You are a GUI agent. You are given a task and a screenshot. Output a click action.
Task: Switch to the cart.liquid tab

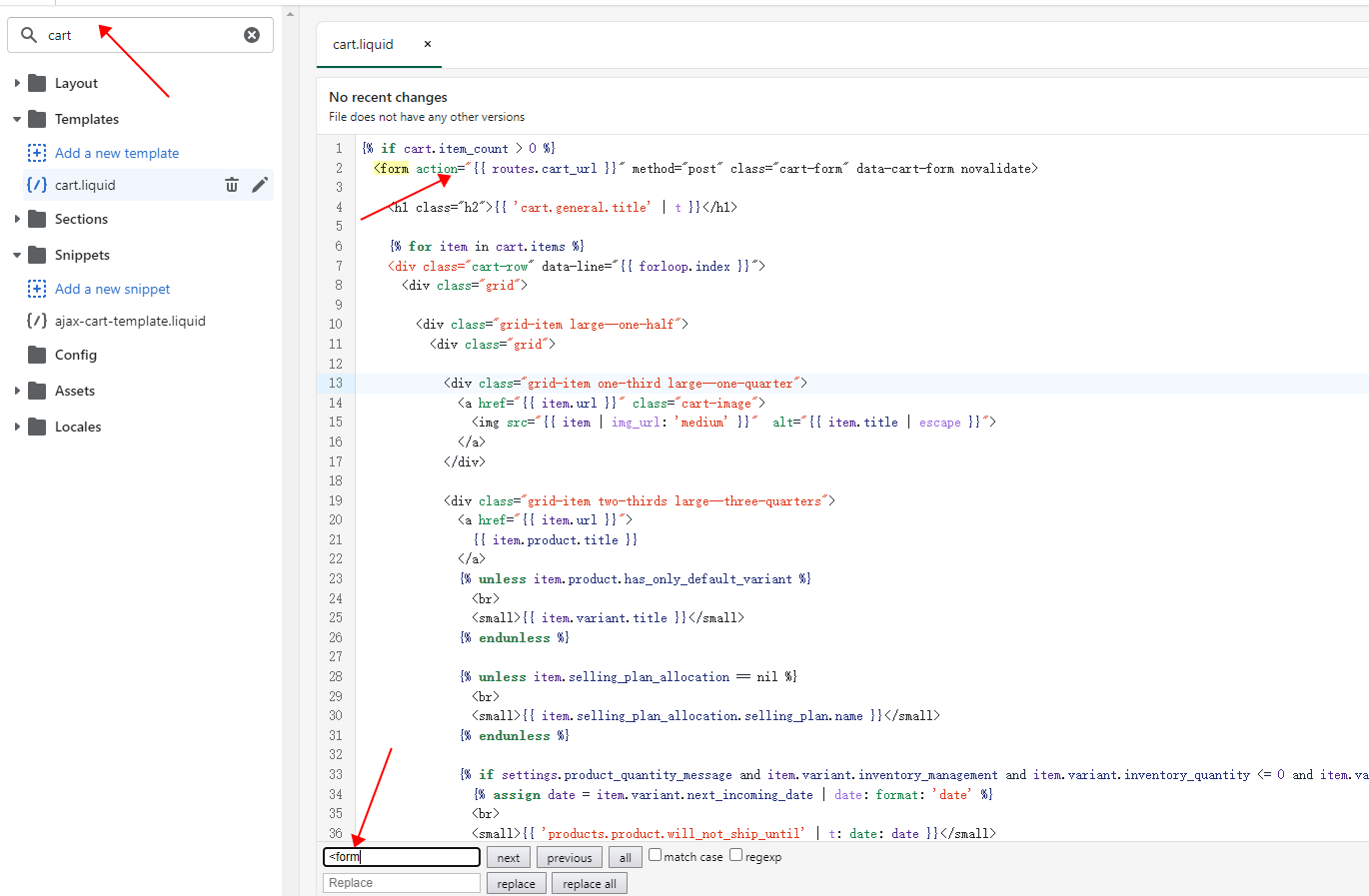coord(363,44)
